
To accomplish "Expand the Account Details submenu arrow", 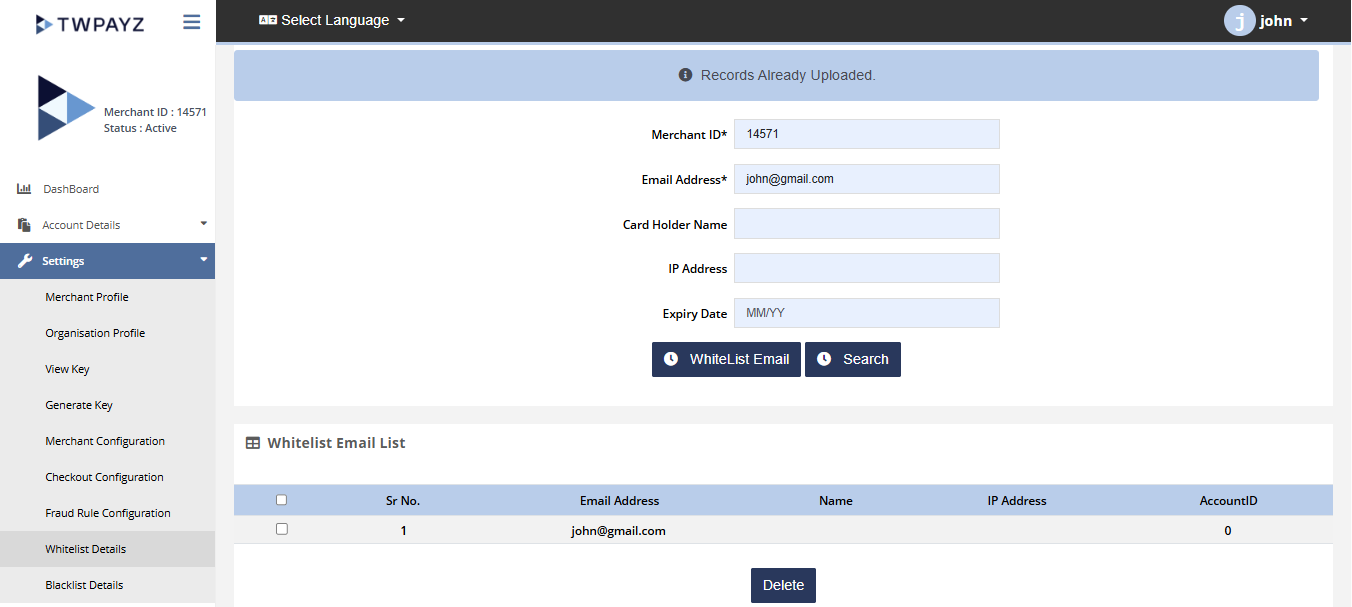I will coord(203,224).
